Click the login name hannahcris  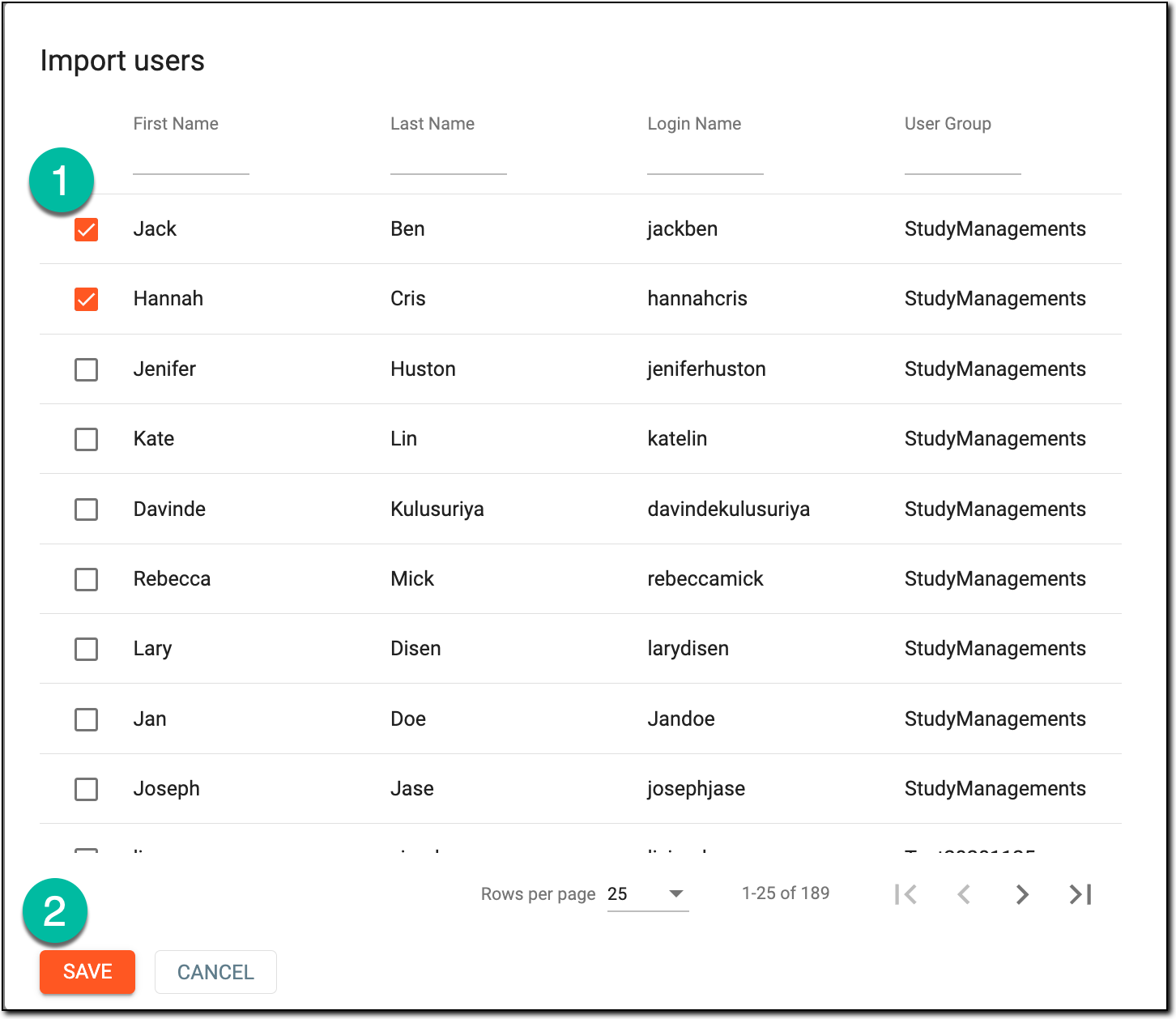pos(697,299)
